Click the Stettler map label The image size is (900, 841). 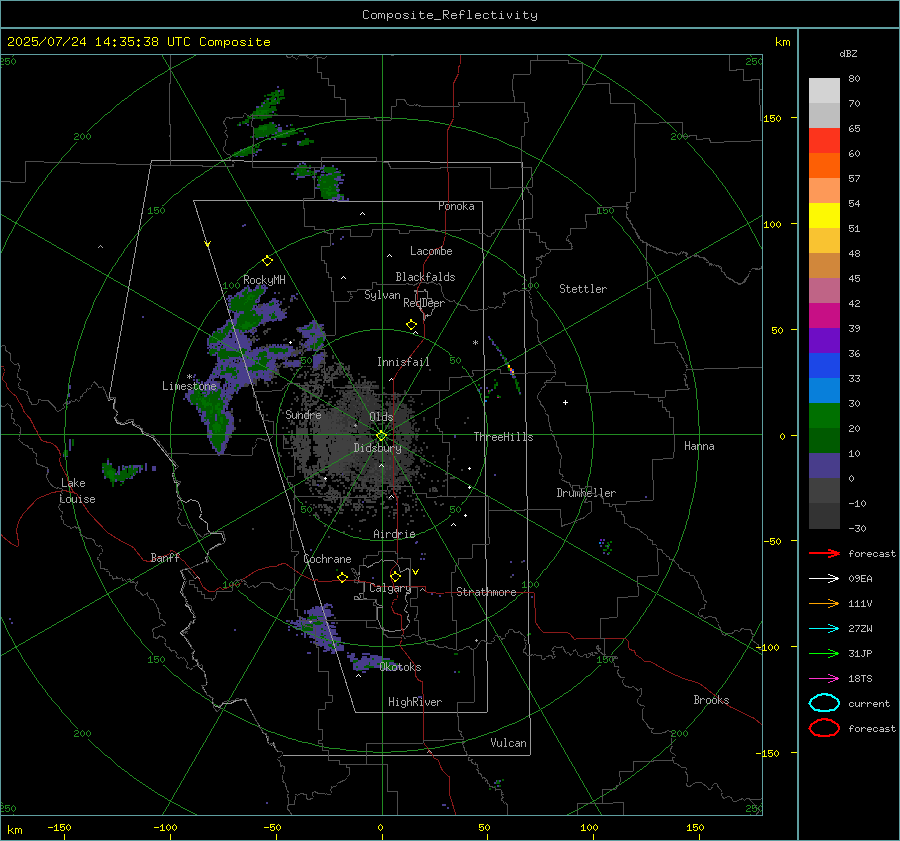[x=583, y=289]
